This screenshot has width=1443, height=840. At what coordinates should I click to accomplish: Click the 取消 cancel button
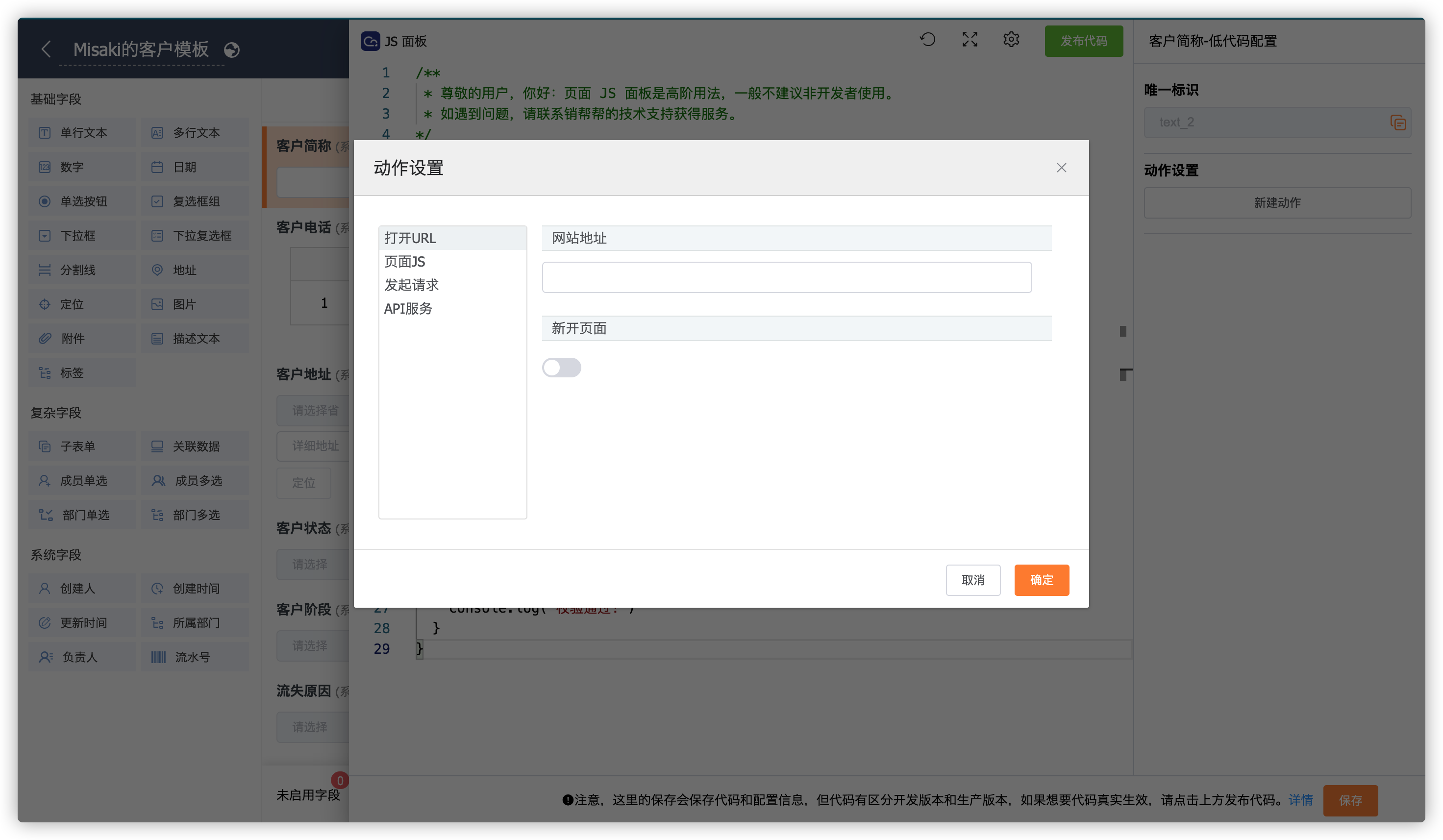click(x=972, y=580)
